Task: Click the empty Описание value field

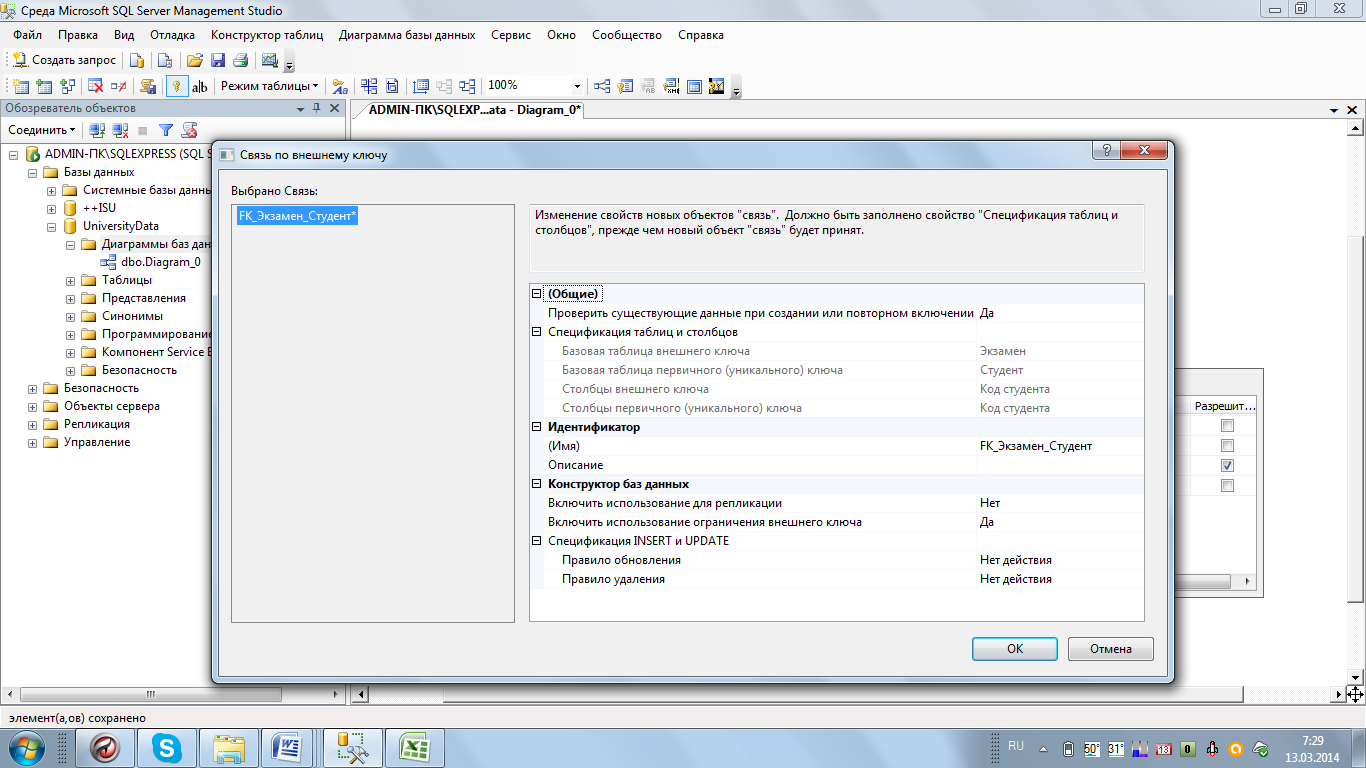Action: [x=1060, y=465]
